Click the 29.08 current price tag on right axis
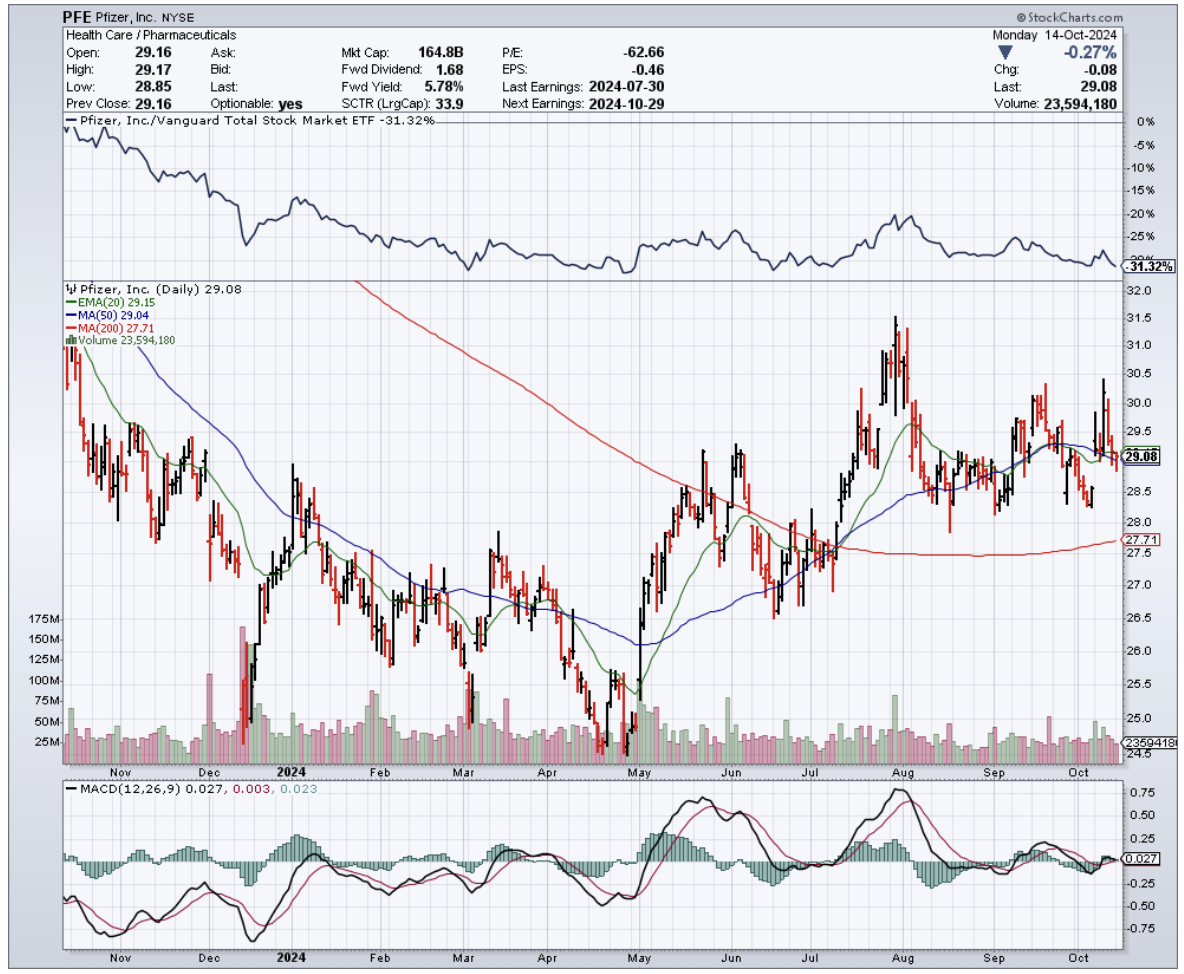 (x=1141, y=457)
